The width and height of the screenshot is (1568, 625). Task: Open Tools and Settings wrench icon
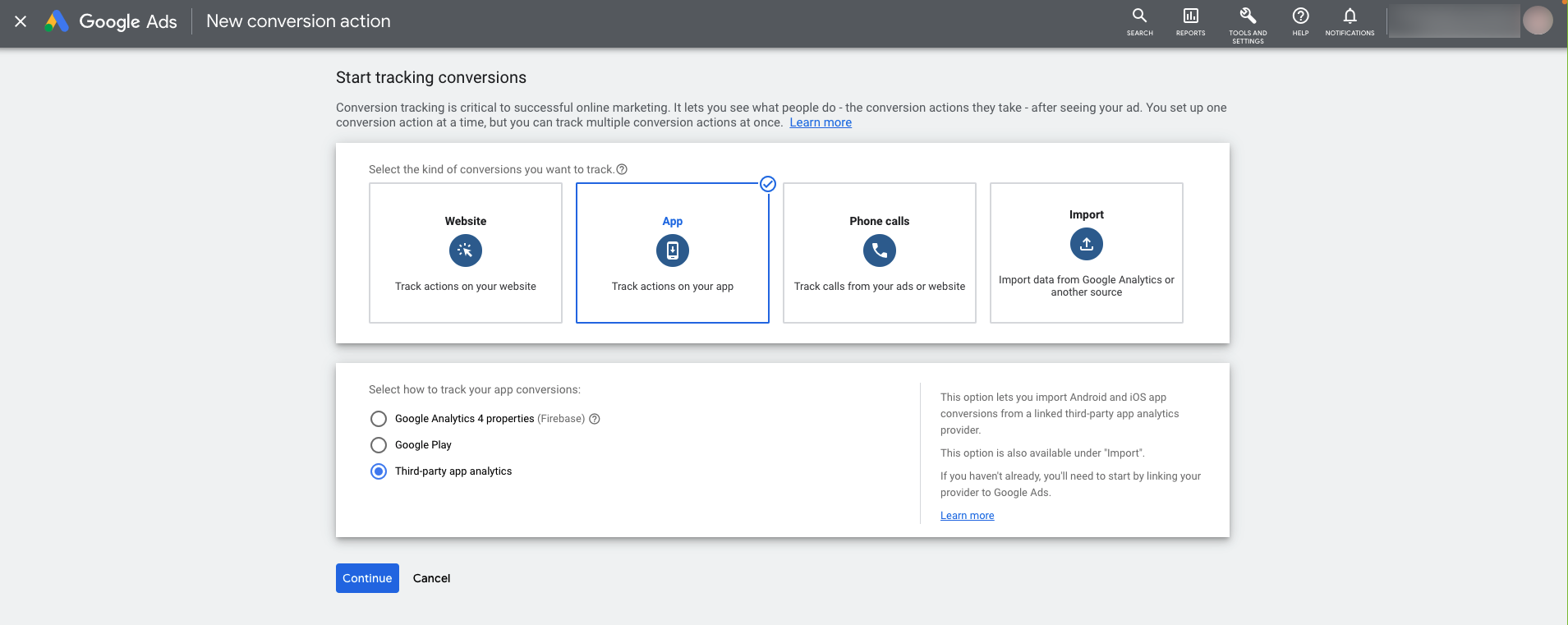(x=1248, y=16)
